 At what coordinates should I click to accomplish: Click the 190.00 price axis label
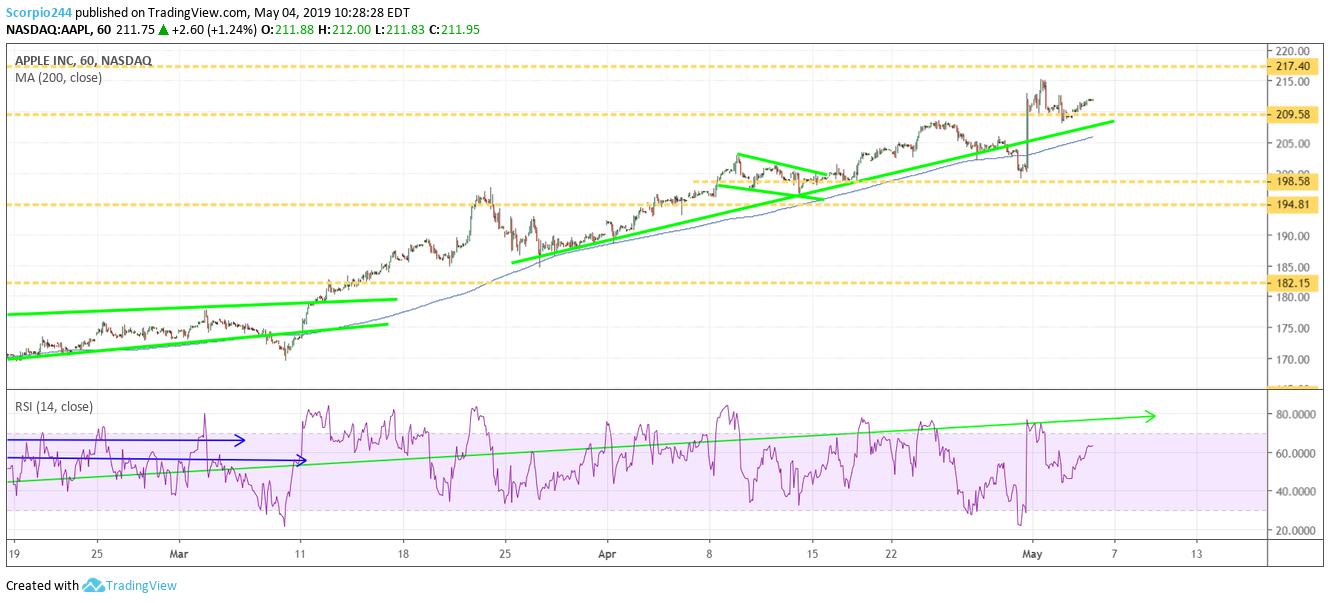click(1294, 236)
